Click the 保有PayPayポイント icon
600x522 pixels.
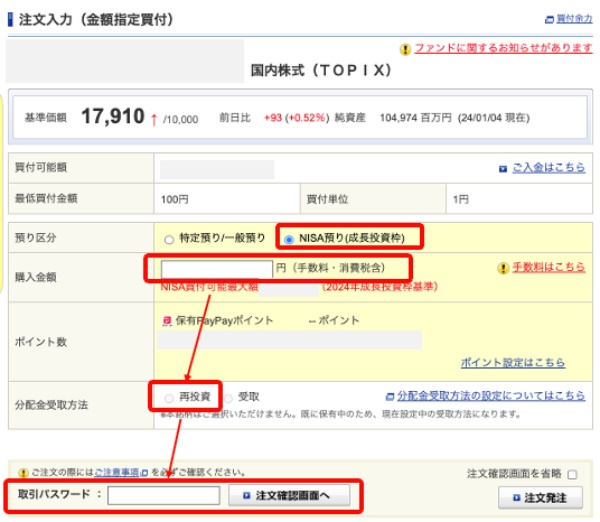click(167, 321)
